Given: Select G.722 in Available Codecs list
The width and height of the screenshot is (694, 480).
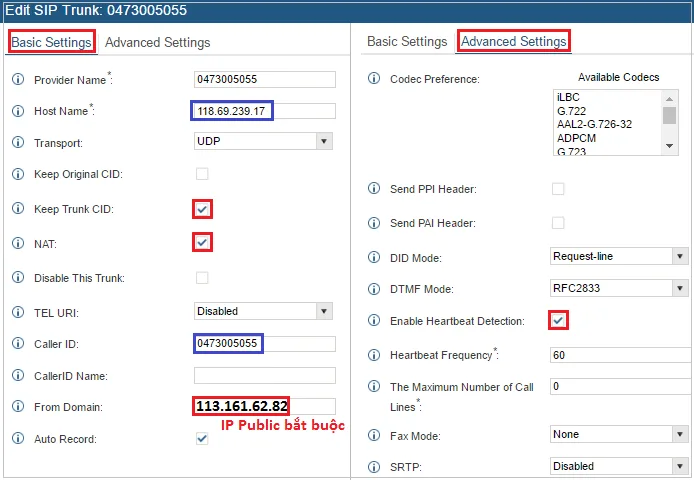Looking at the screenshot, I should click(571, 111).
